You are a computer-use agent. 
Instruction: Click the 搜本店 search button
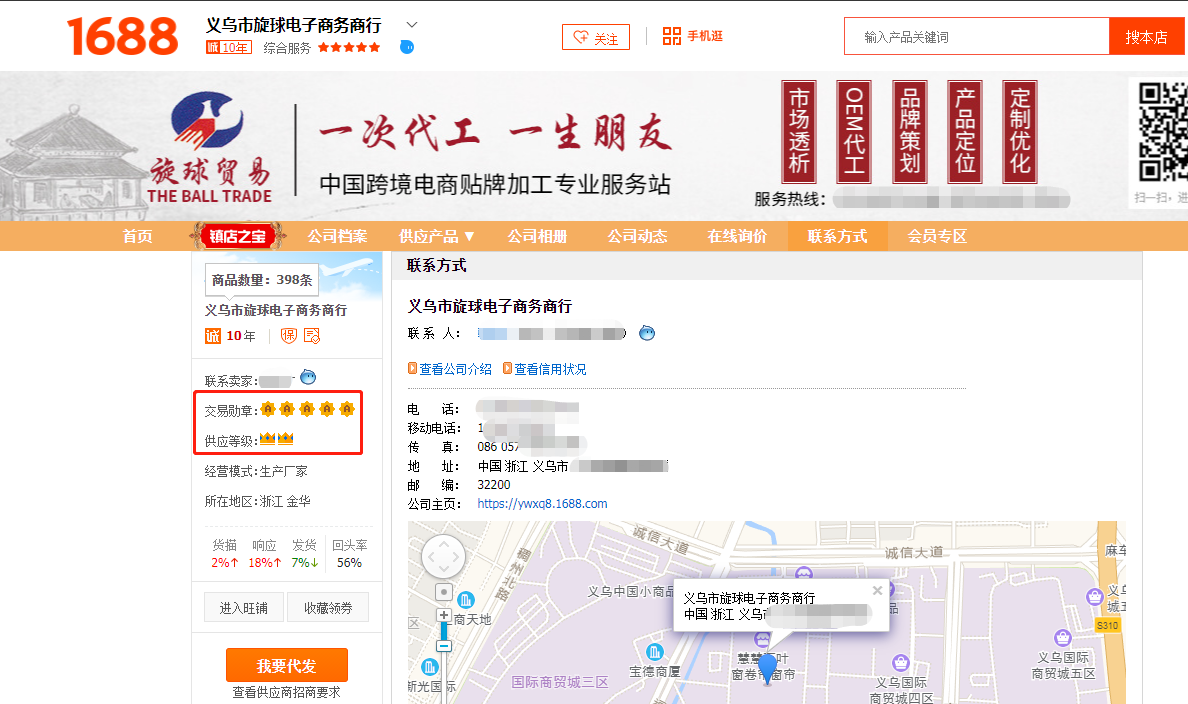point(1146,36)
